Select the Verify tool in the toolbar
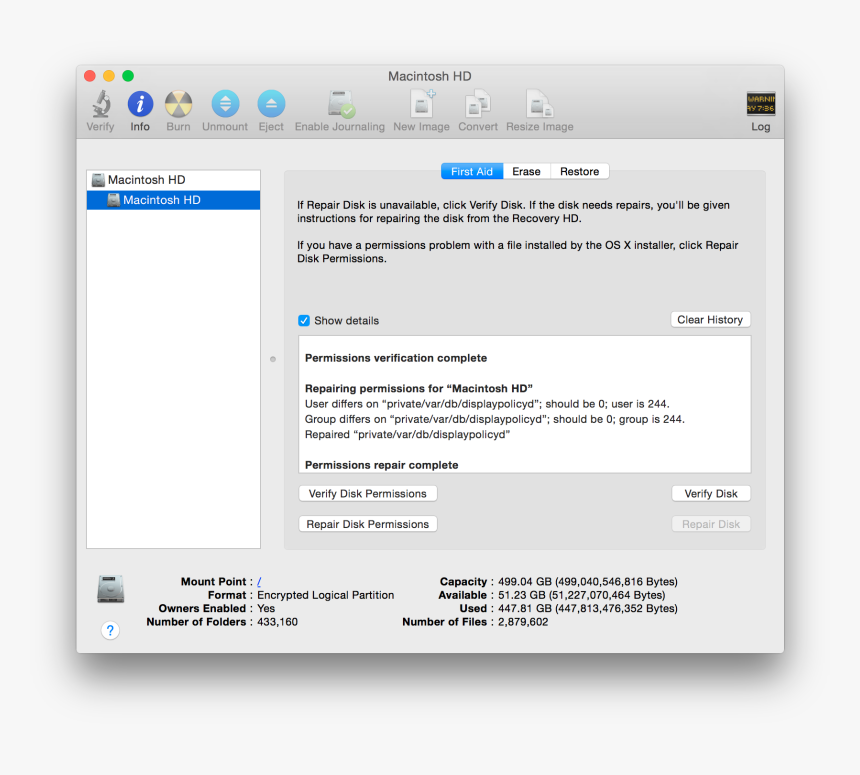Viewport: 860px width, 775px height. click(100, 105)
